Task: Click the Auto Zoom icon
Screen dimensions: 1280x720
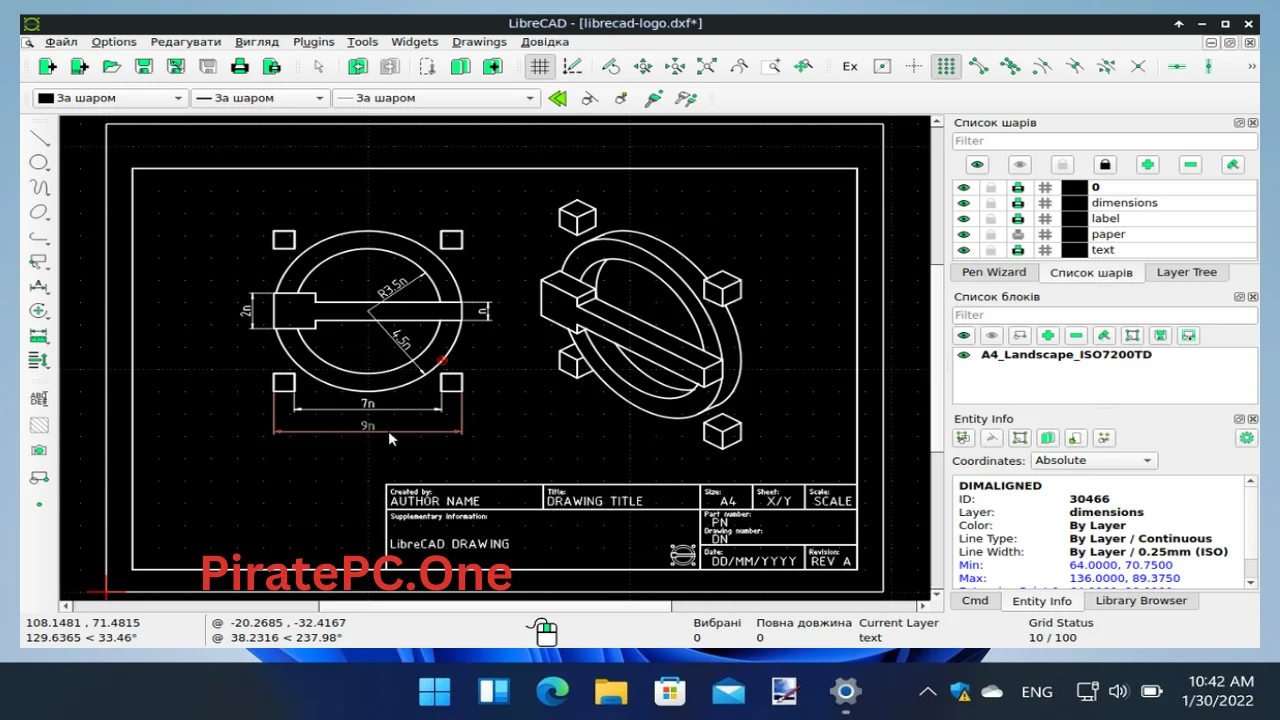Action: click(707, 66)
